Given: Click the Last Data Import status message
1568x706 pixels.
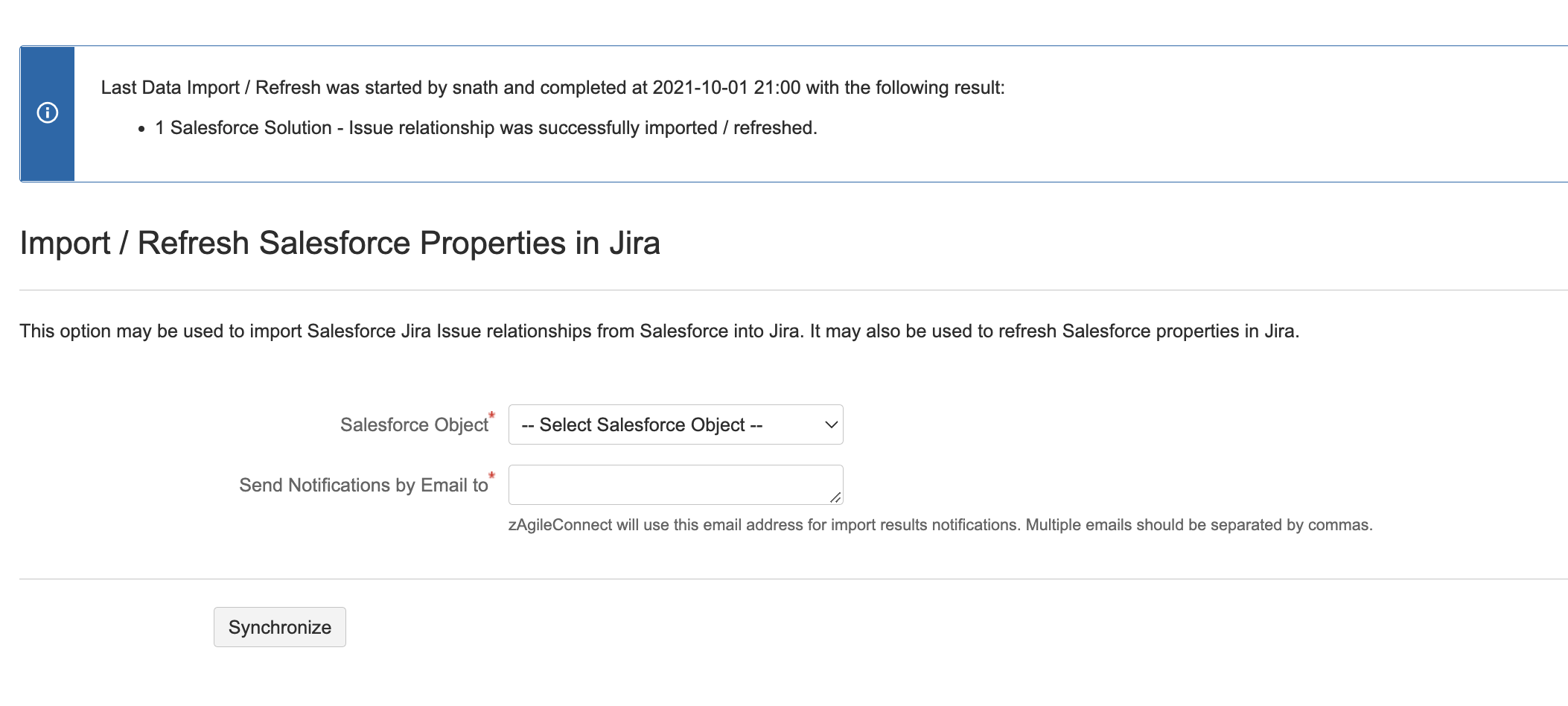Looking at the screenshot, I should [x=552, y=88].
